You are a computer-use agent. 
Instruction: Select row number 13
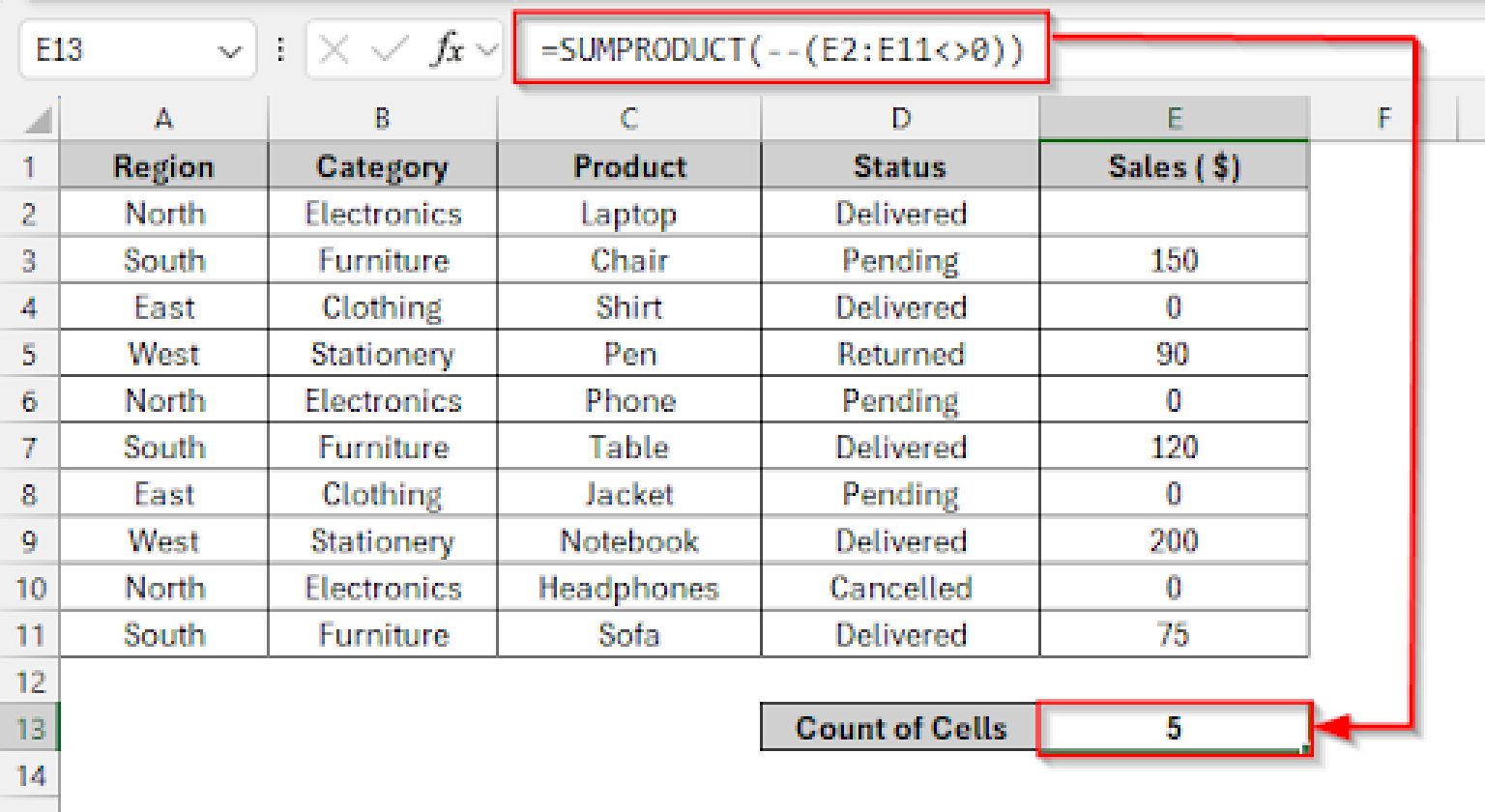click(x=31, y=728)
